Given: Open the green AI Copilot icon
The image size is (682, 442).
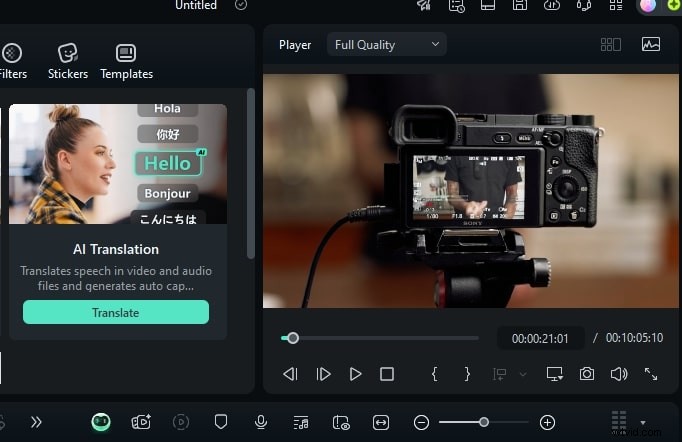Looking at the screenshot, I should tap(101, 422).
